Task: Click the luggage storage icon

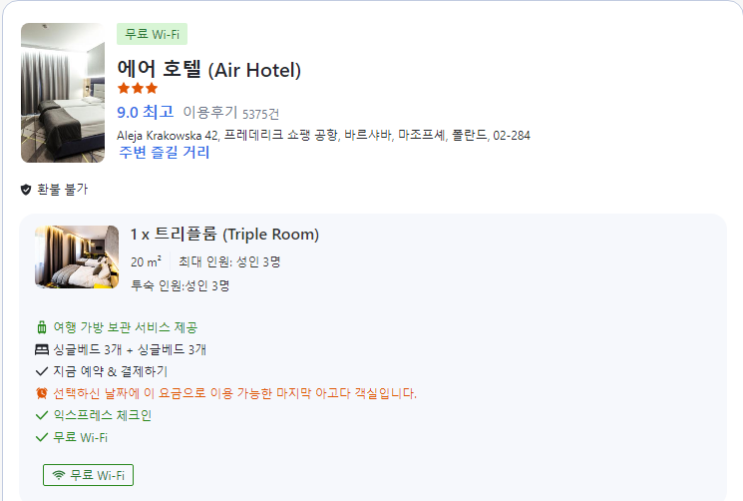Action: click(x=41, y=327)
